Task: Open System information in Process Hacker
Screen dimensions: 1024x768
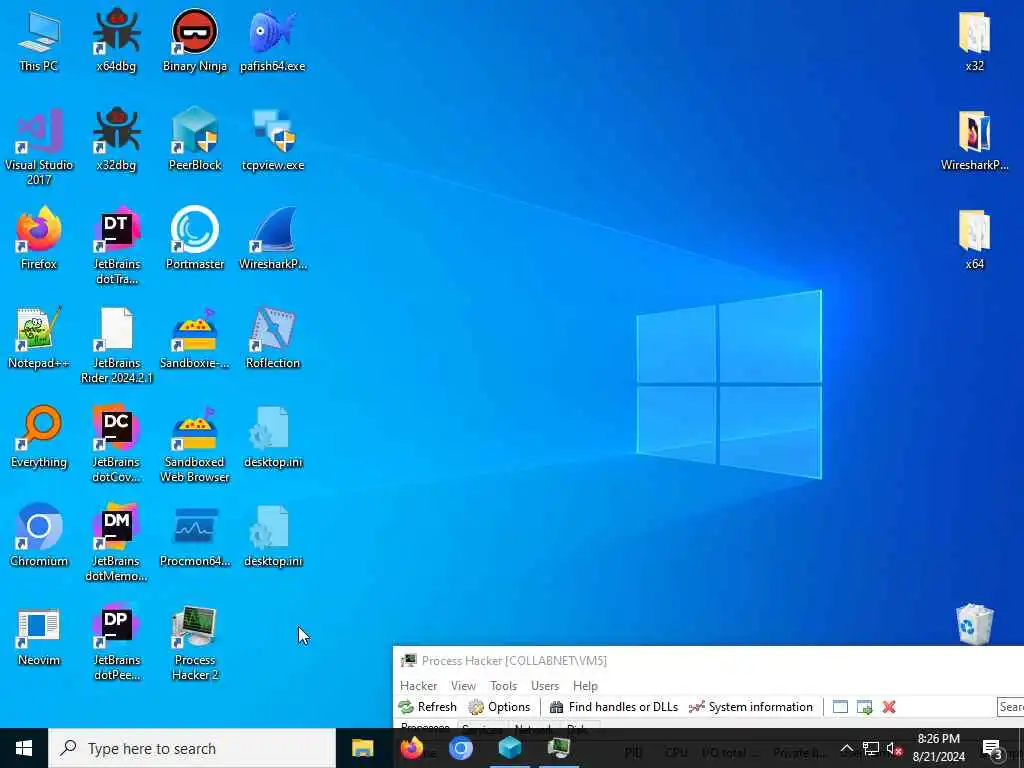Action: [751, 707]
